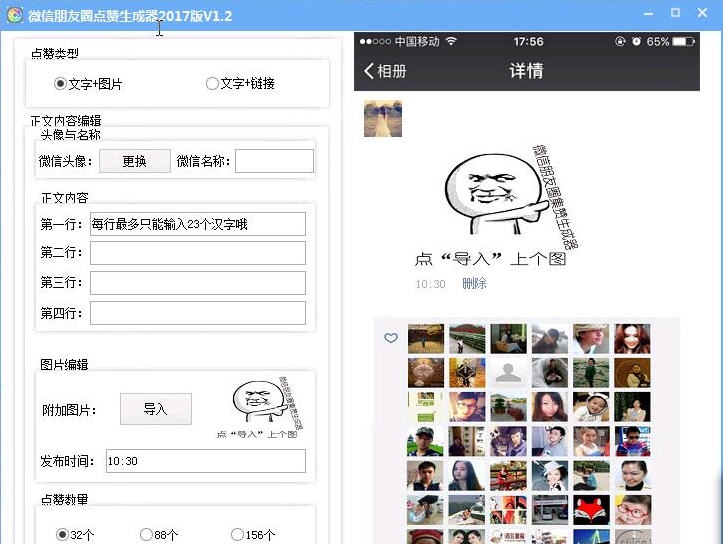Click the 第一行 text input
This screenshot has width=723, height=544.
coord(198,224)
